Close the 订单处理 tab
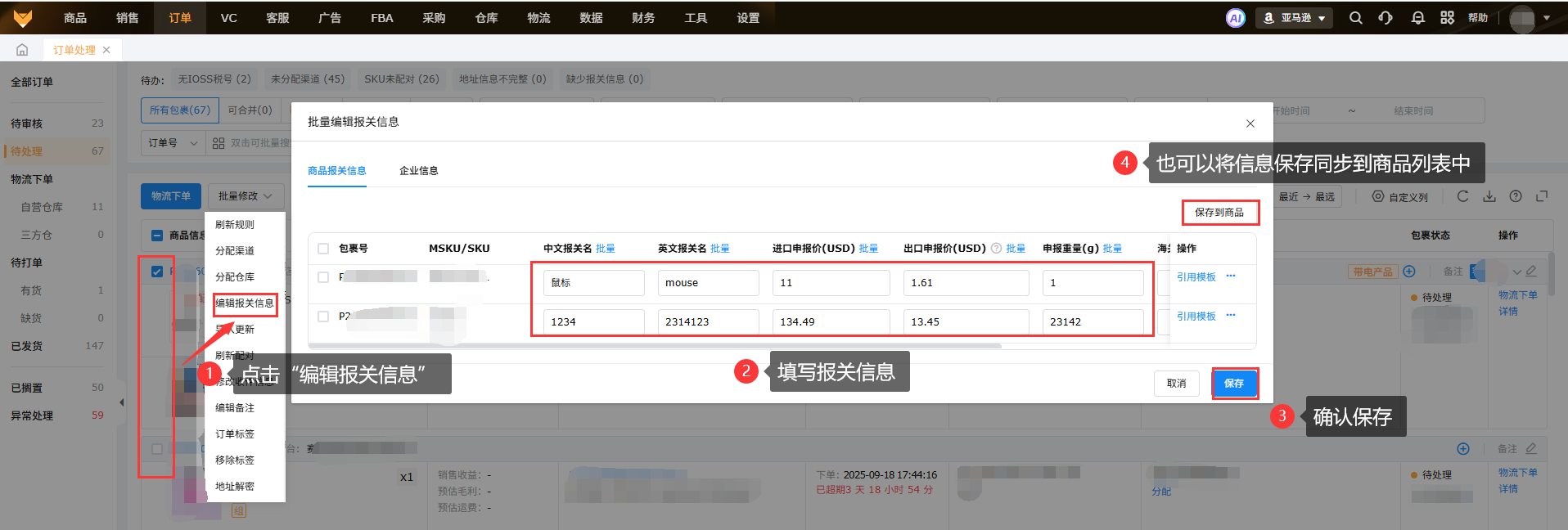Image resolution: width=1568 pixels, height=530 pixels. [x=106, y=50]
